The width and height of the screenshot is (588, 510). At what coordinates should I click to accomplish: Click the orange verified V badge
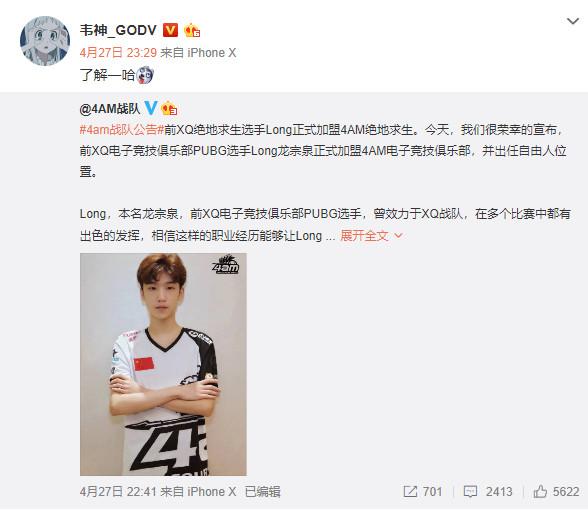(x=170, y=30)
